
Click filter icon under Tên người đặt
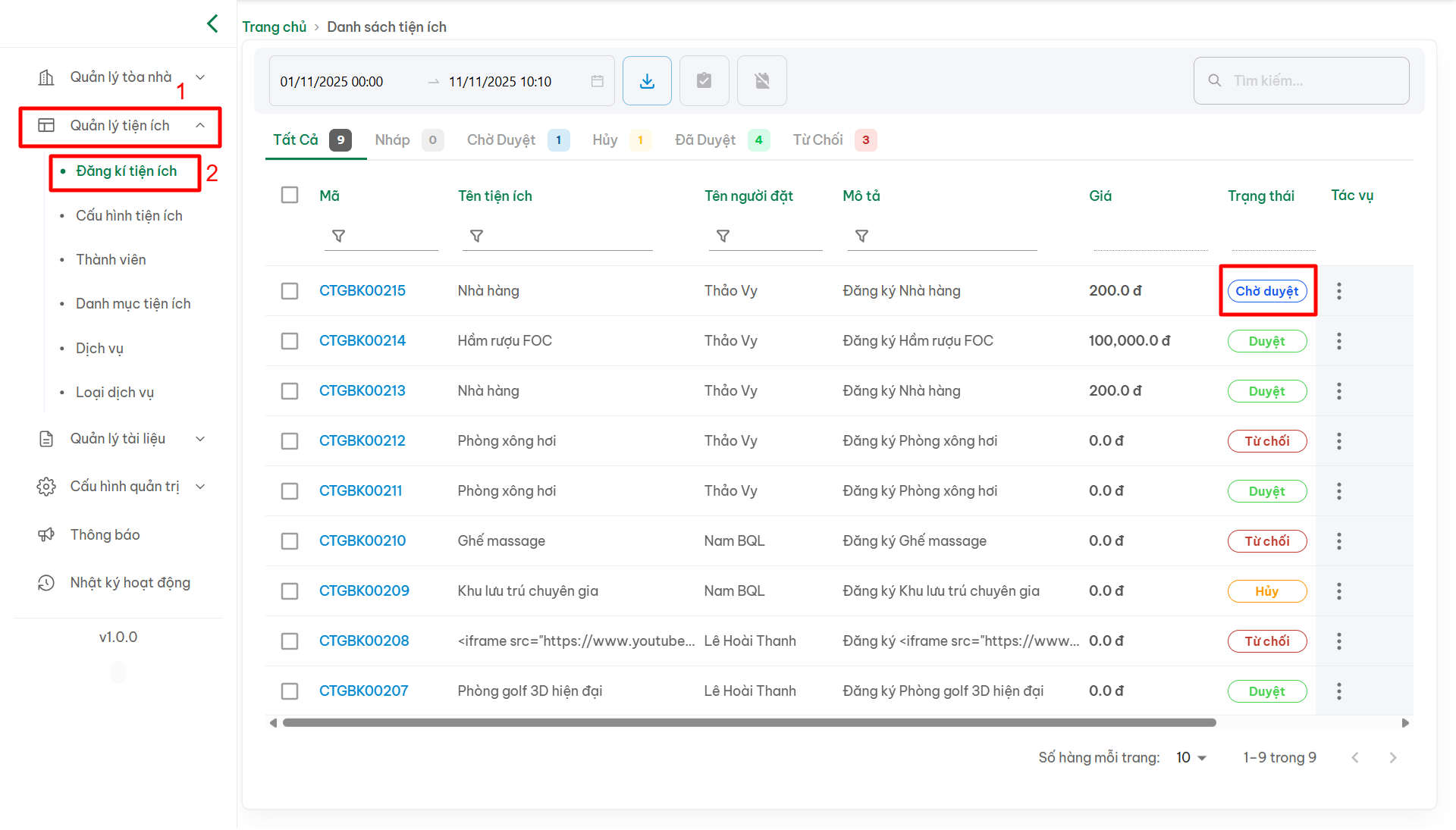coord(723,236)
